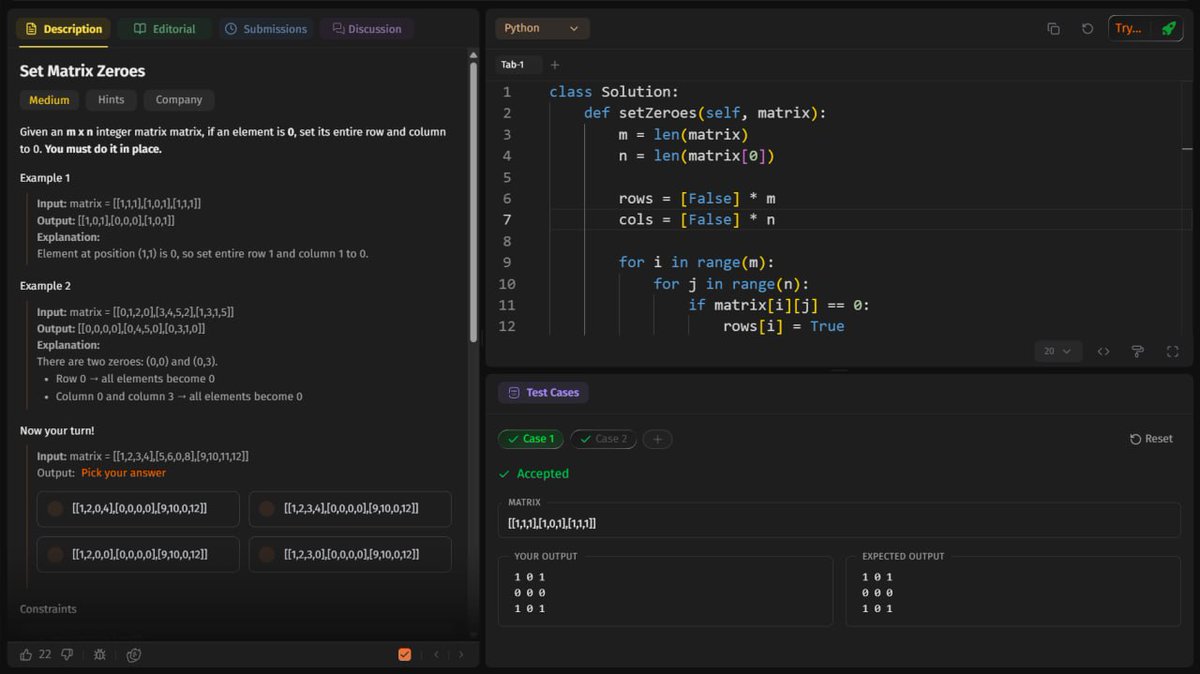Go to the previous problem with the left chevron
The image size is (1200, 674).
(436, 654)
